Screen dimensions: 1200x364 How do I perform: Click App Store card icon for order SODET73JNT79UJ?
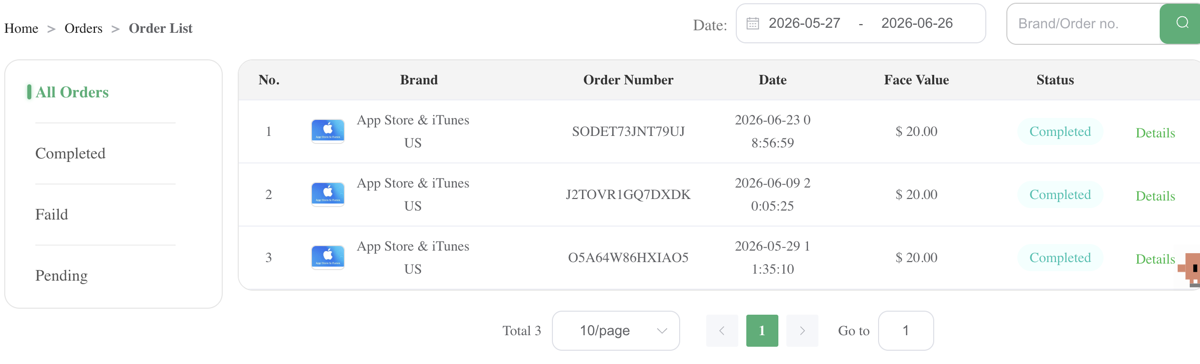point(328,131)
